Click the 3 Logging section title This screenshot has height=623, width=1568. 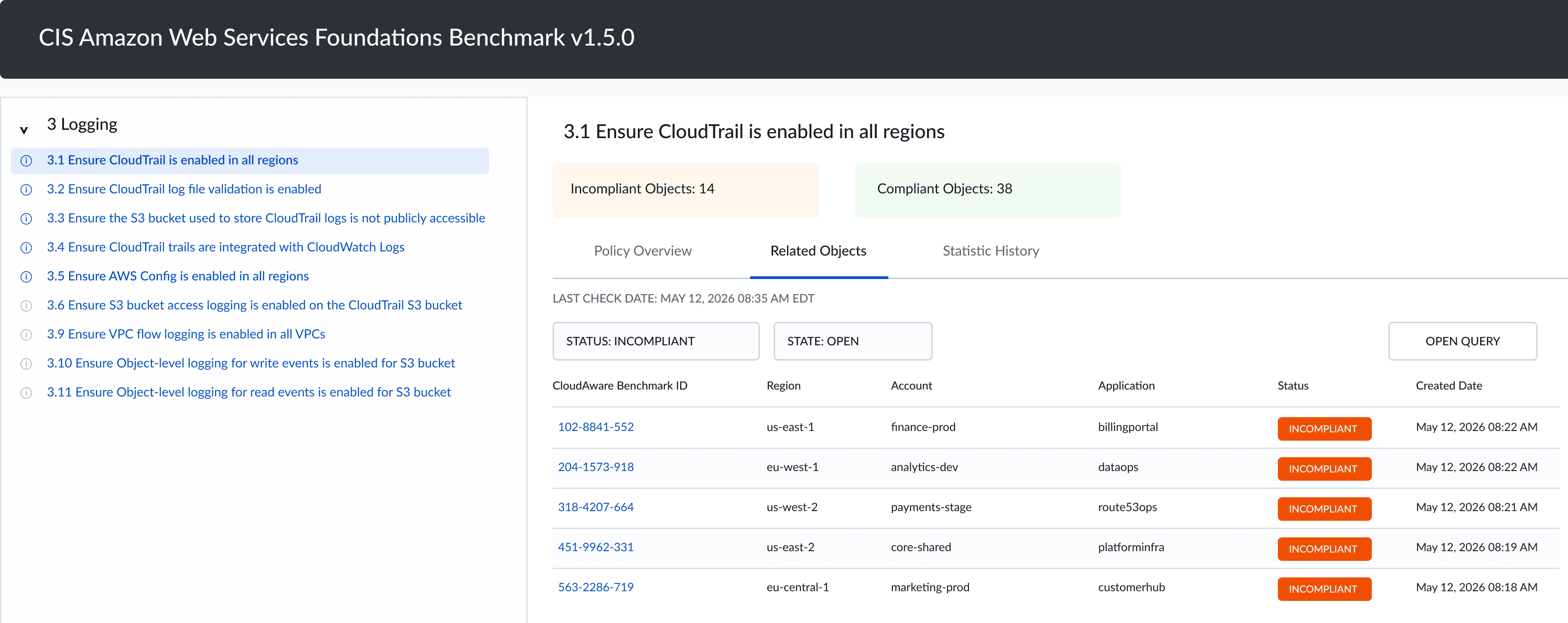[x=82, y=124]
